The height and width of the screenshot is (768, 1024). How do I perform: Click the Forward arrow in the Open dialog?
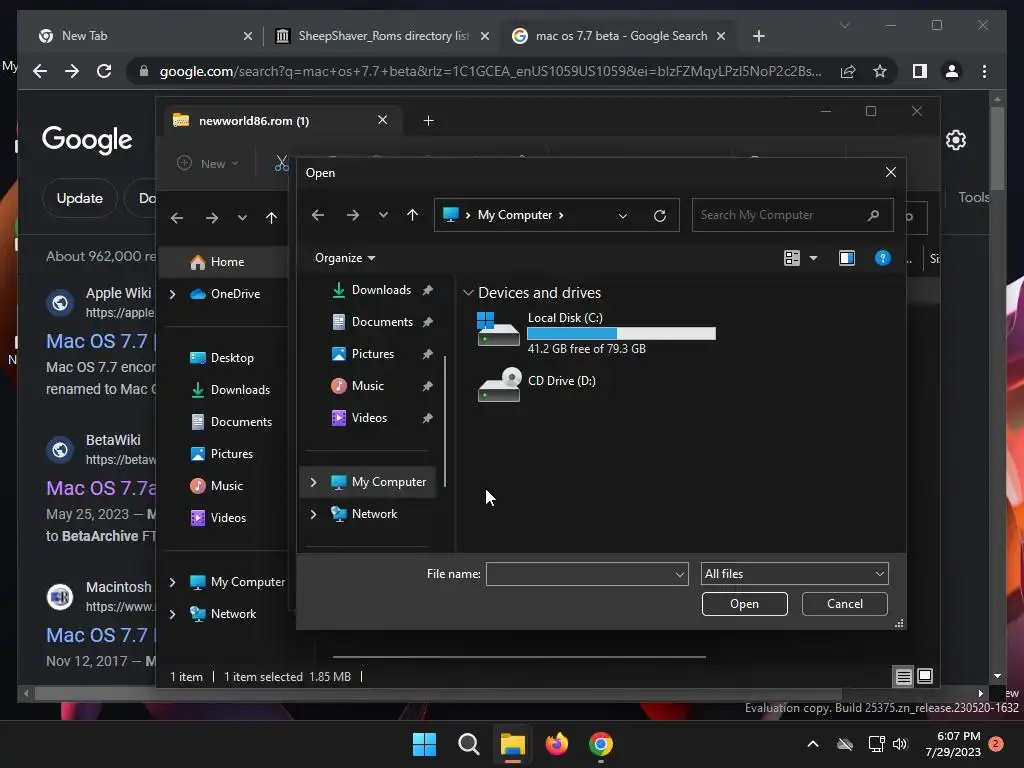click(353, 215)
